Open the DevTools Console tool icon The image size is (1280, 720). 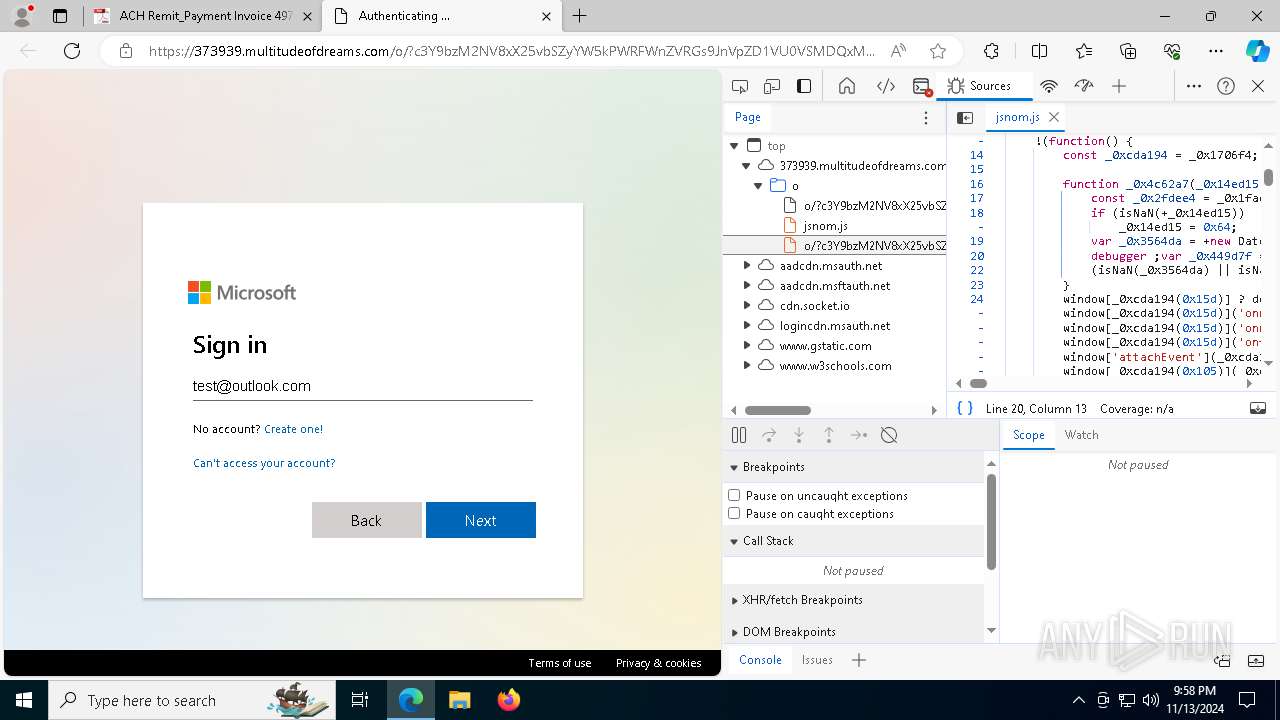pos(923,86)
